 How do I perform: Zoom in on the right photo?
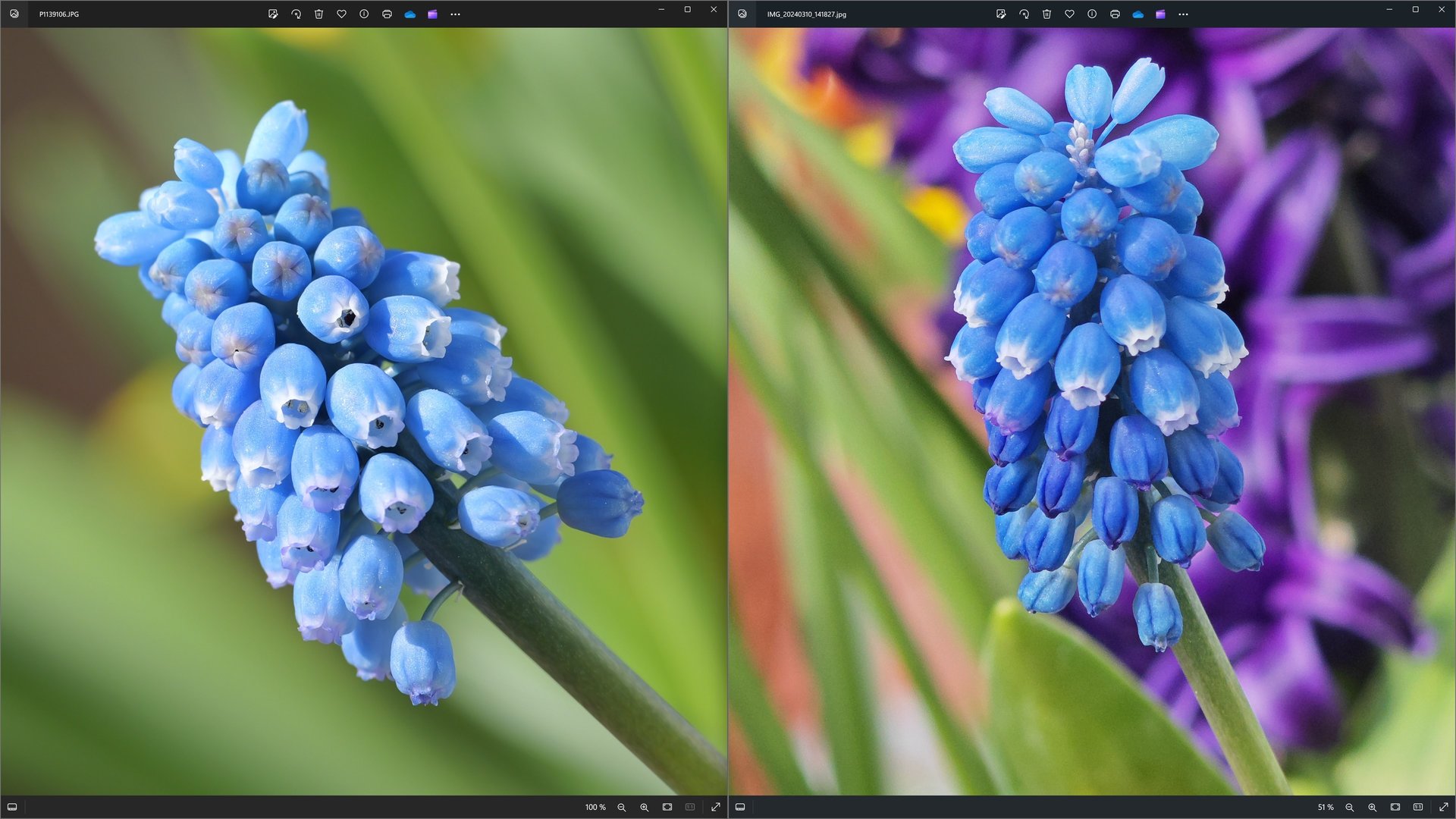pyautogui.click(x=1372, y=807)
